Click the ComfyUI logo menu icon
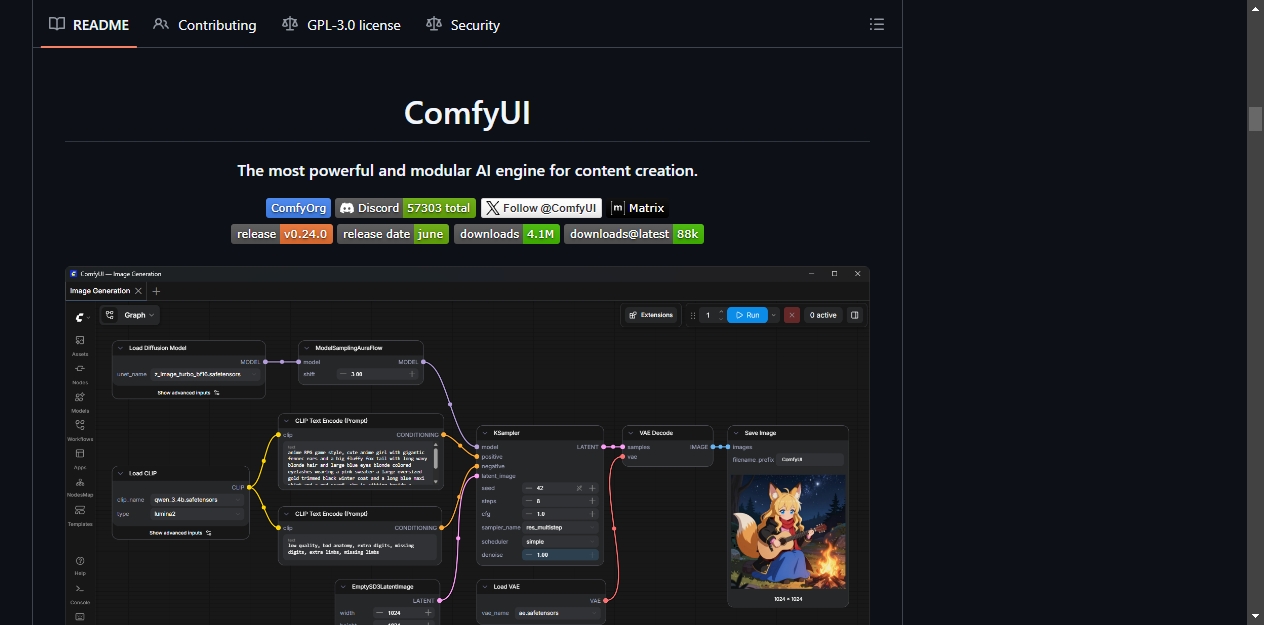 tap(81, 316)
